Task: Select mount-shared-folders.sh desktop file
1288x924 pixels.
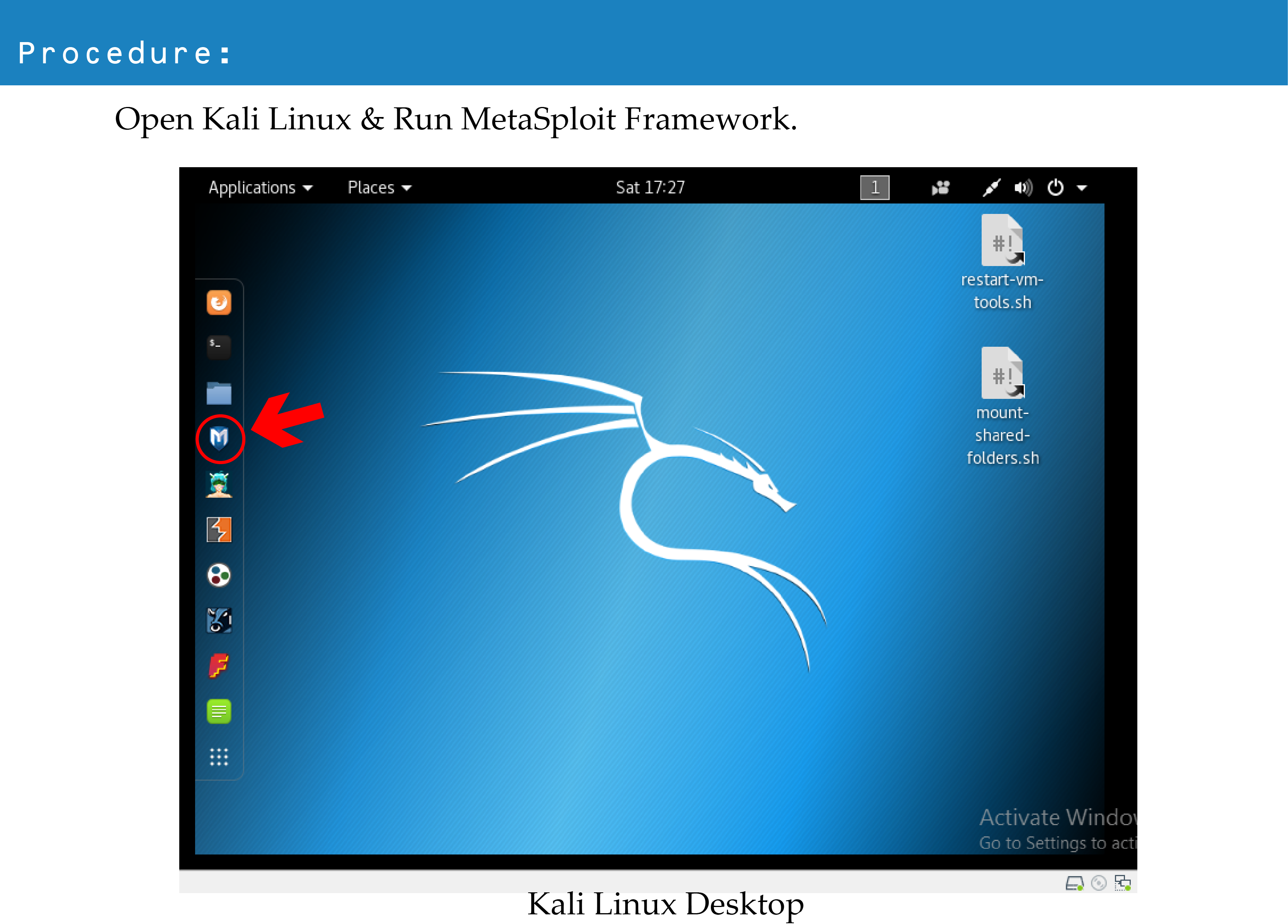Action: tap(1003, 406)
